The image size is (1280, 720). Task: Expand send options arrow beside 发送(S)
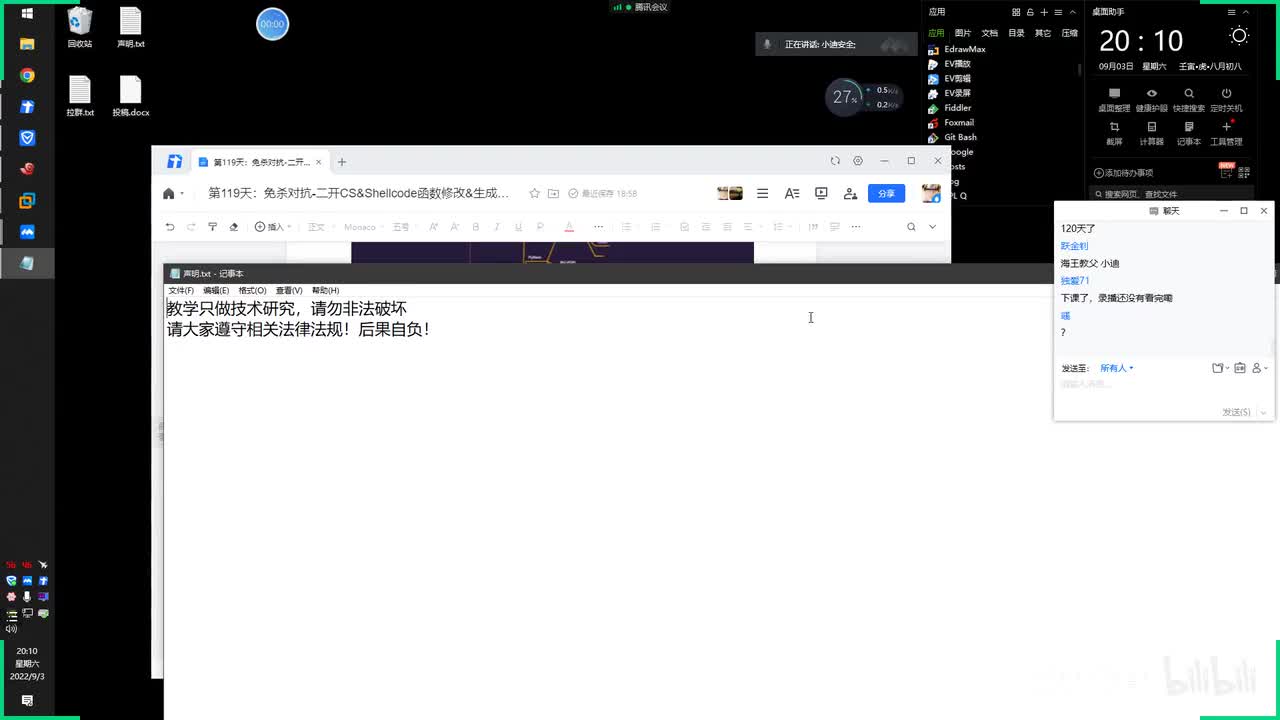point(1263,412)
